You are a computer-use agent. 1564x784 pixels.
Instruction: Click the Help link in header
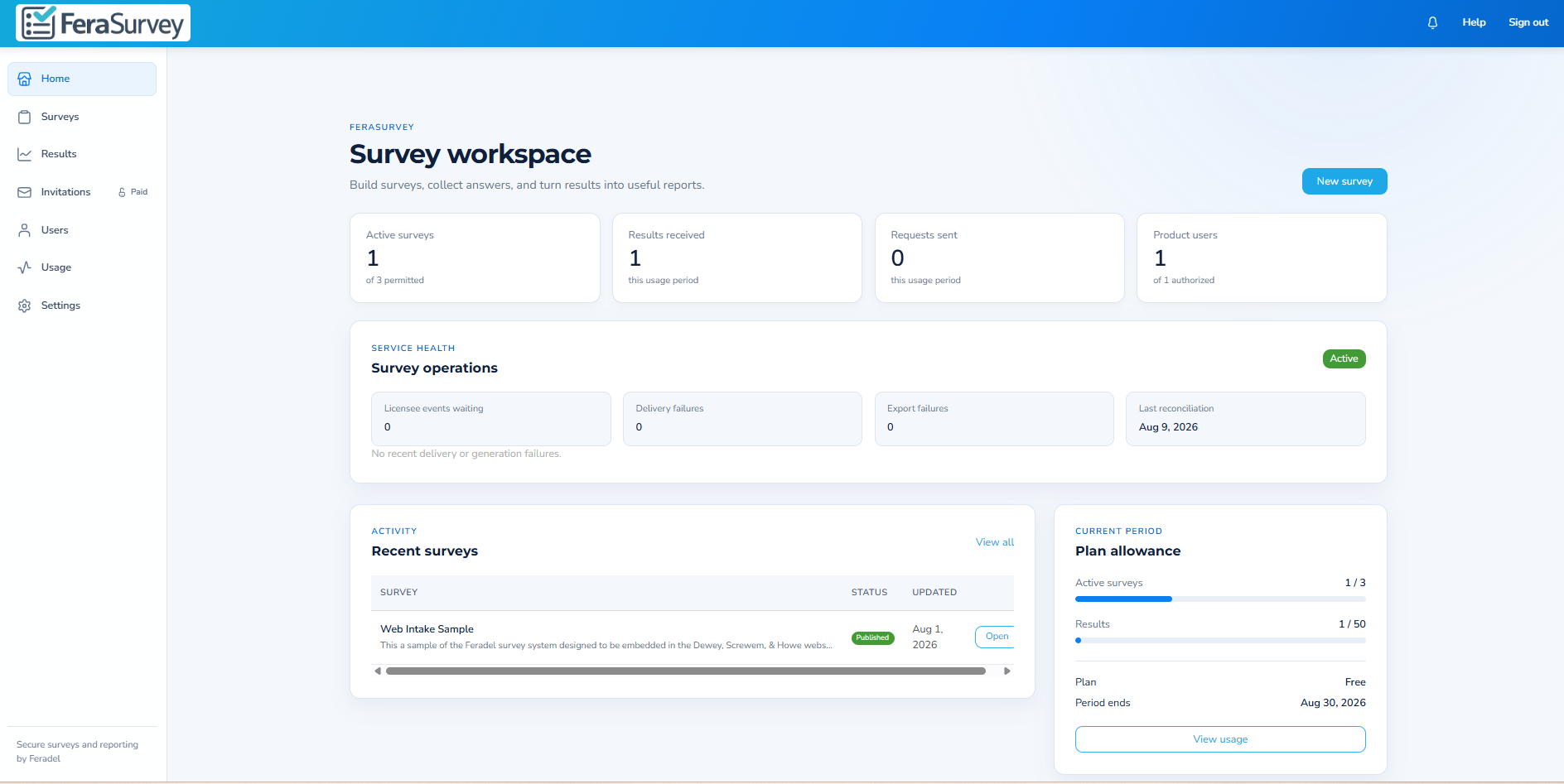coord(1474,22)
